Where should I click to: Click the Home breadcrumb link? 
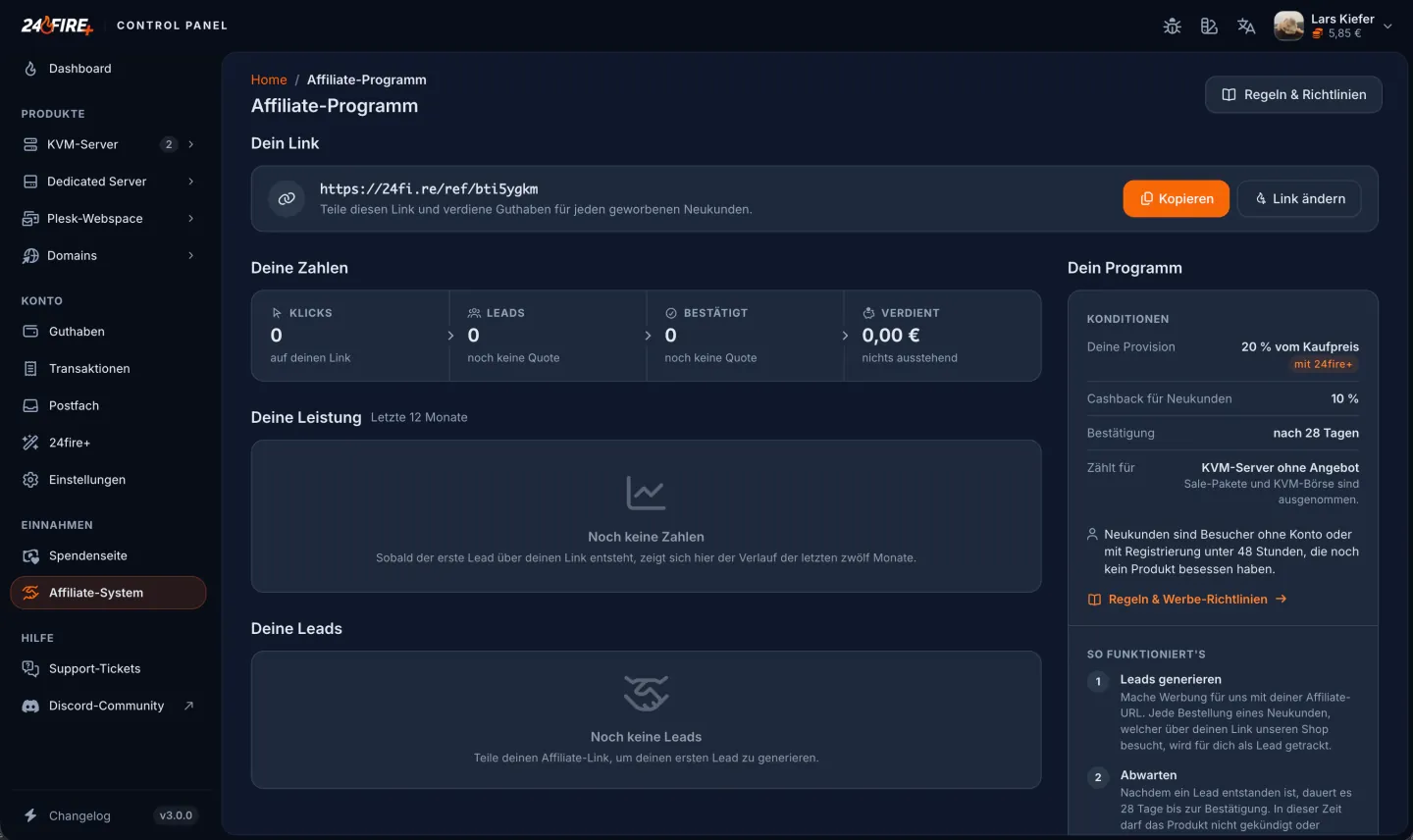(x=269, y=79)
